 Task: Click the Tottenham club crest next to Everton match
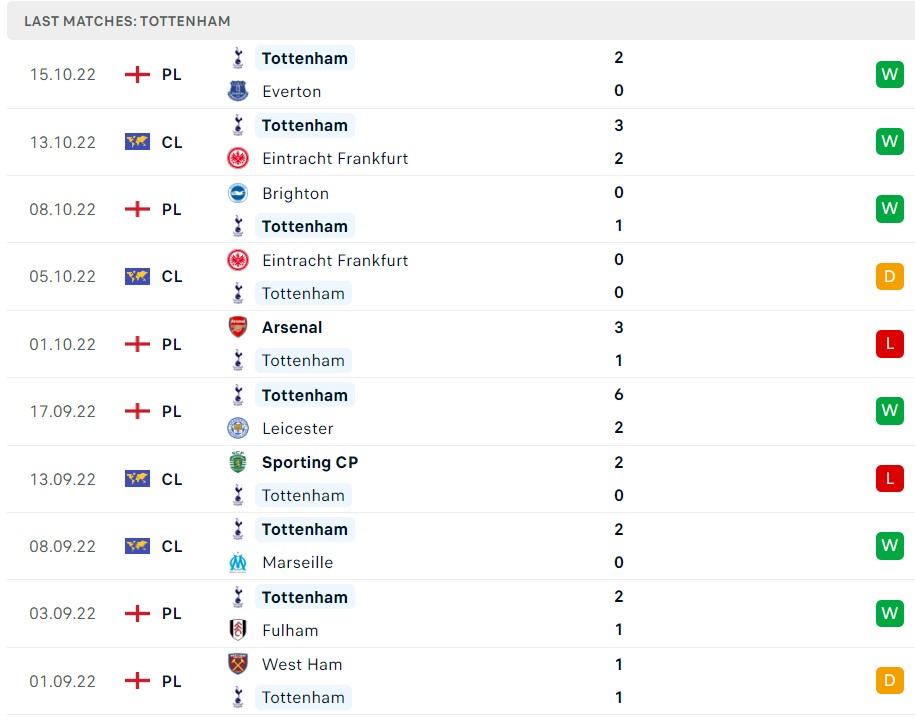(238, 58)
